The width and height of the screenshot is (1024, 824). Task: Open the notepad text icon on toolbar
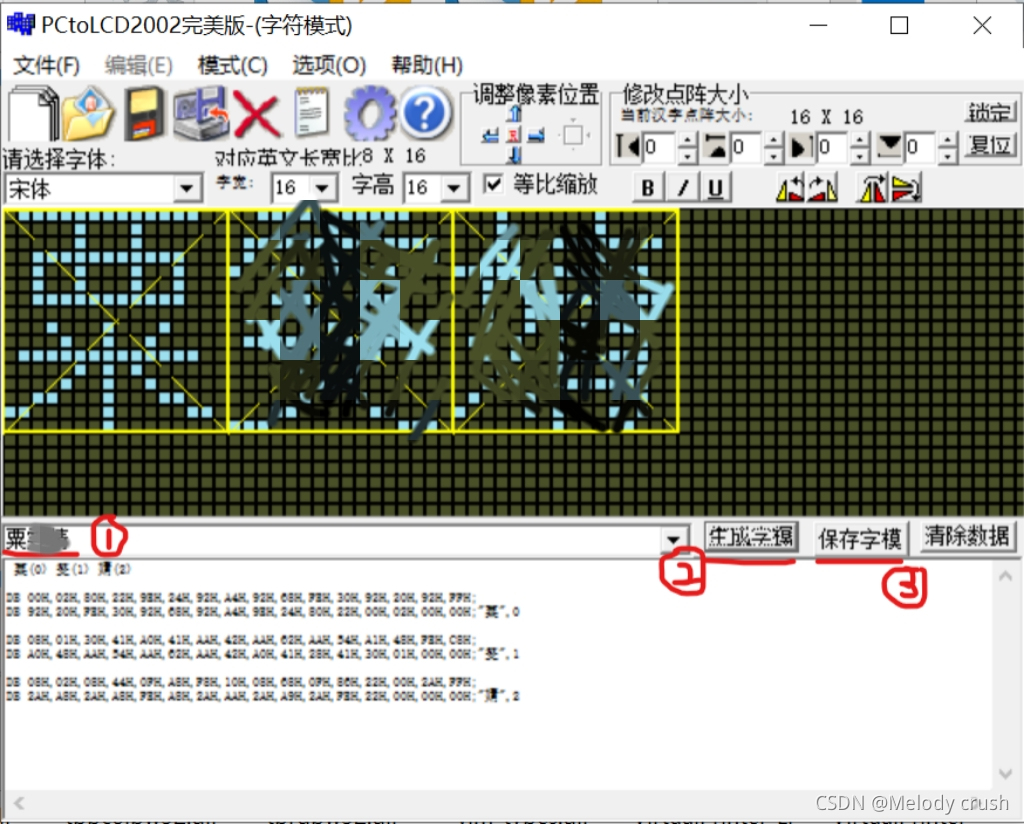tap(310, 112)
